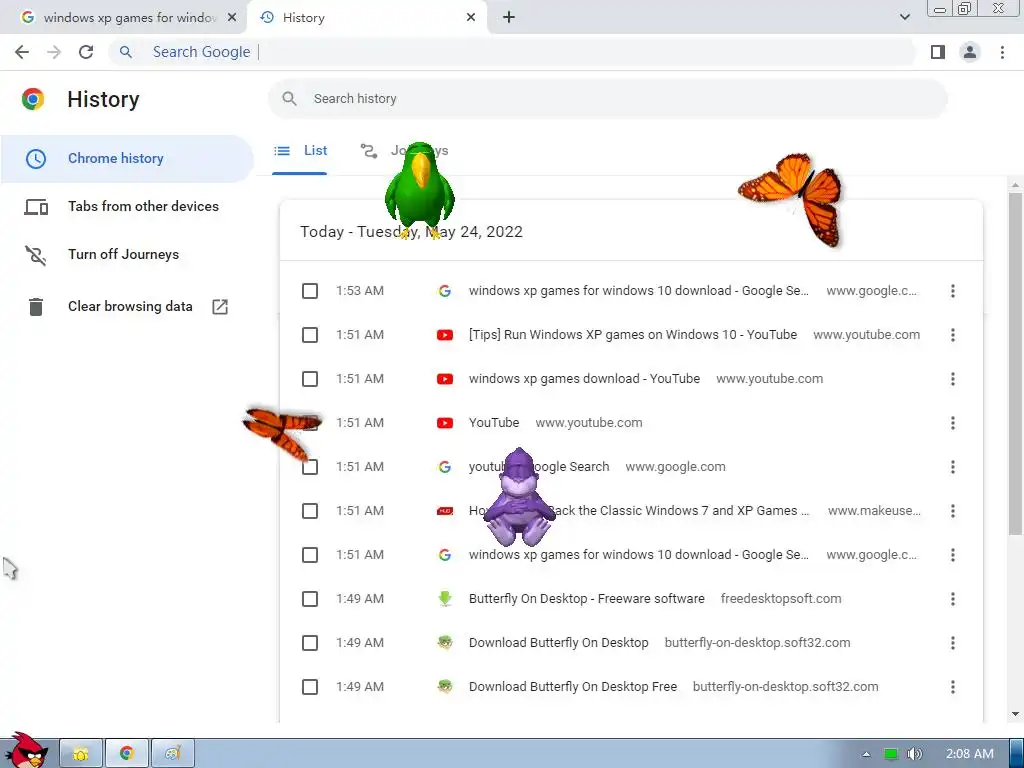Switch to the windows xp games browser tab
The width and height of the screenshot is (1024, 768).
(x=124, y=18)
